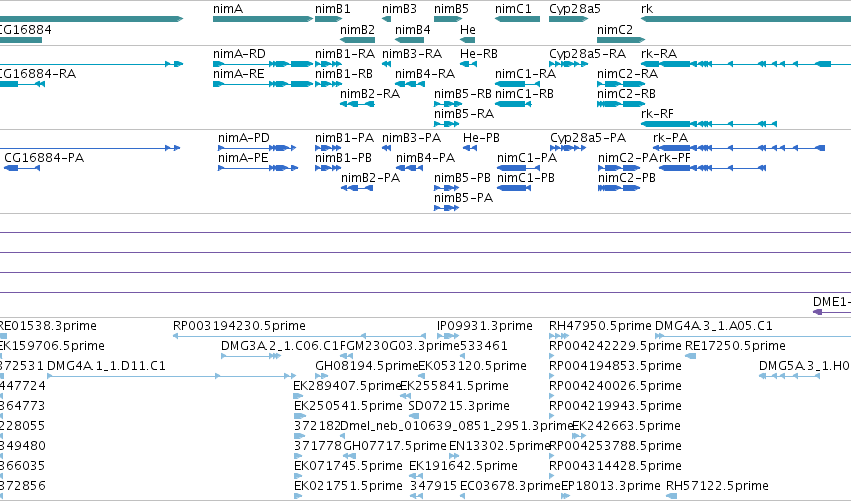The image size is (851, 501).
Task: Select EST DMG3A2_1.C06.C1
Action: coord(251,356)
